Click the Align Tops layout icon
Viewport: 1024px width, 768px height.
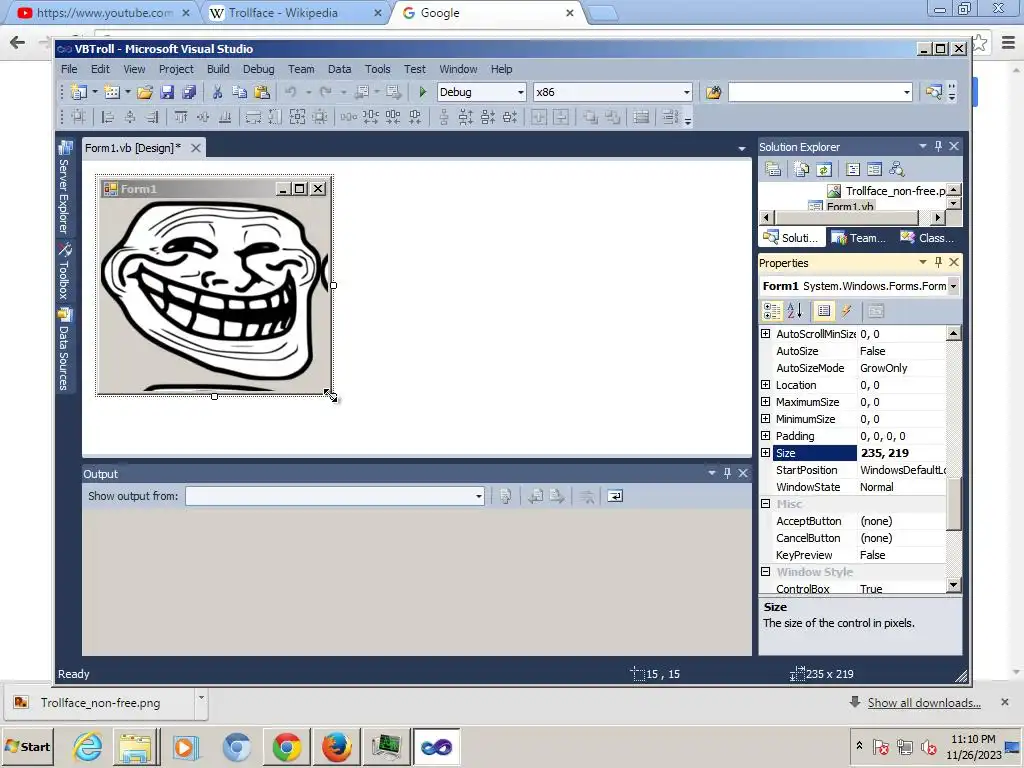click(x=181, y=117)
